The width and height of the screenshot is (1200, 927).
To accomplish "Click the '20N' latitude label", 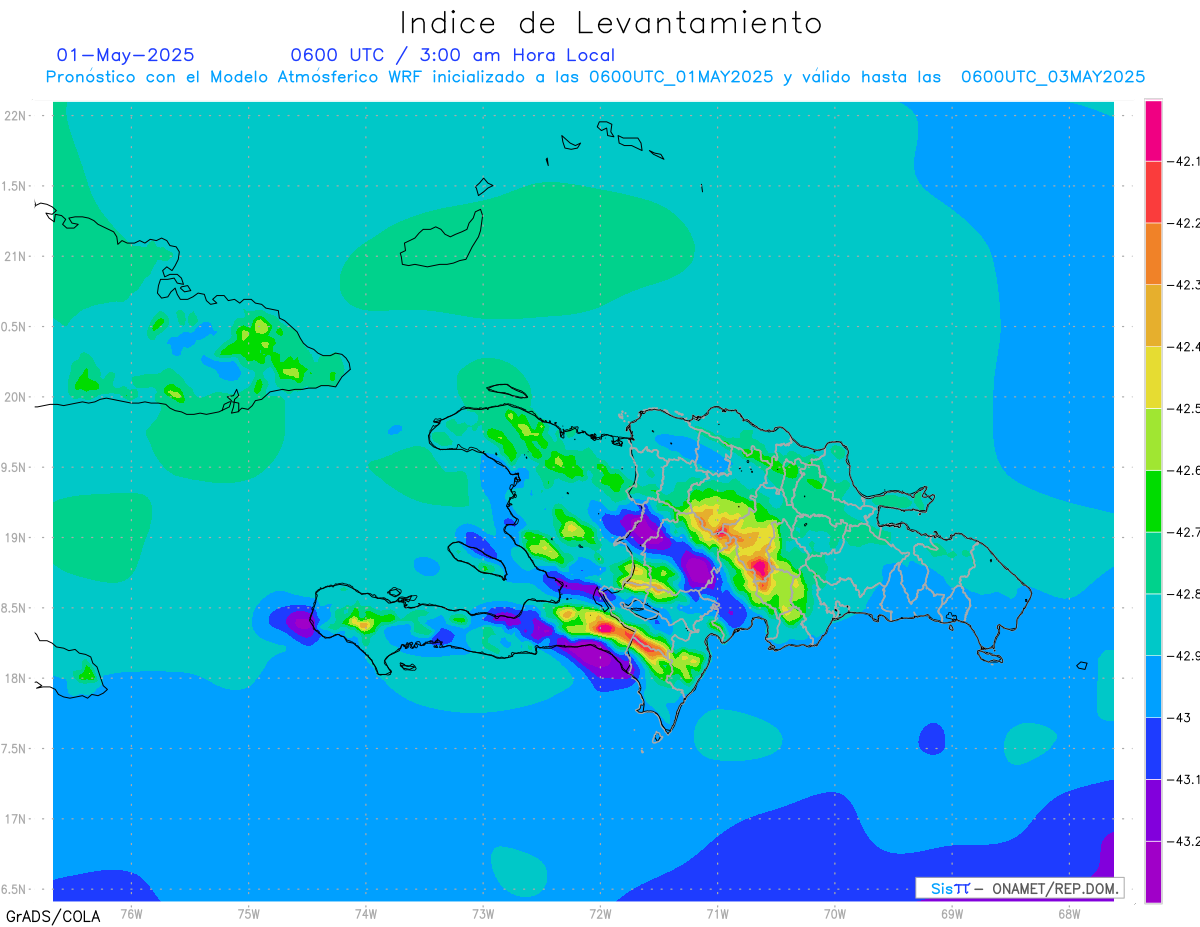I will tap(15, 397).
